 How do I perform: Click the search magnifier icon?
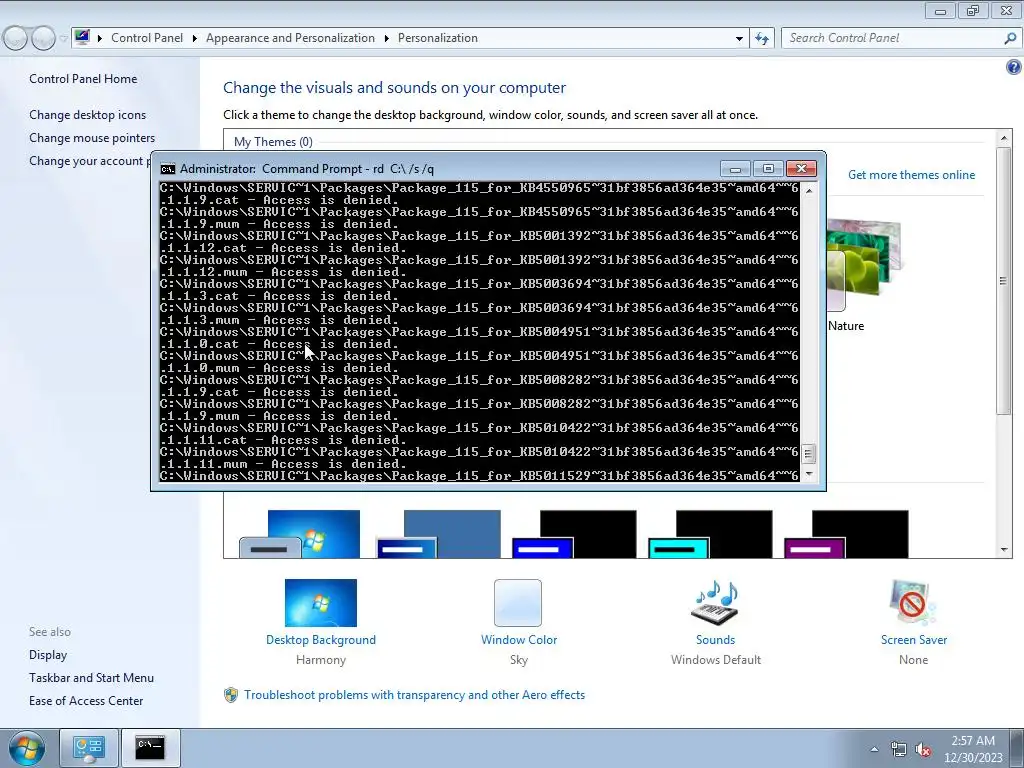click(1010, 38)
